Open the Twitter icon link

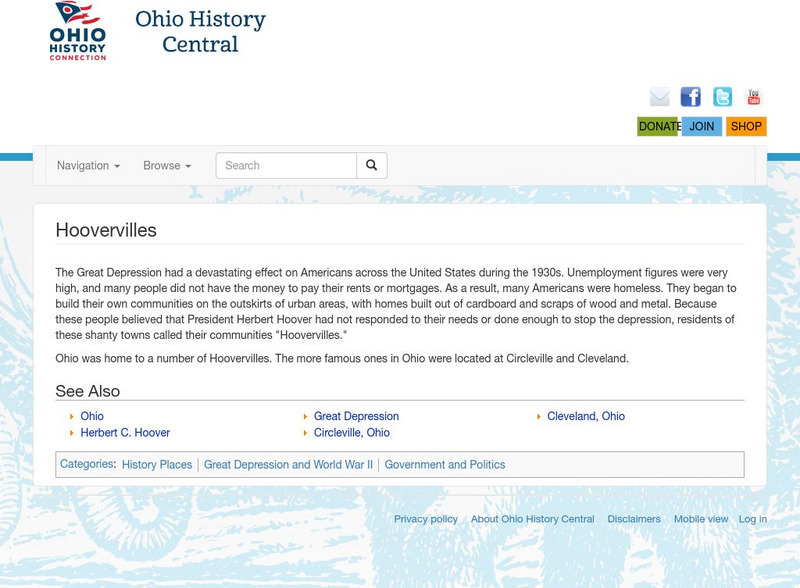[x=722, y=97]
